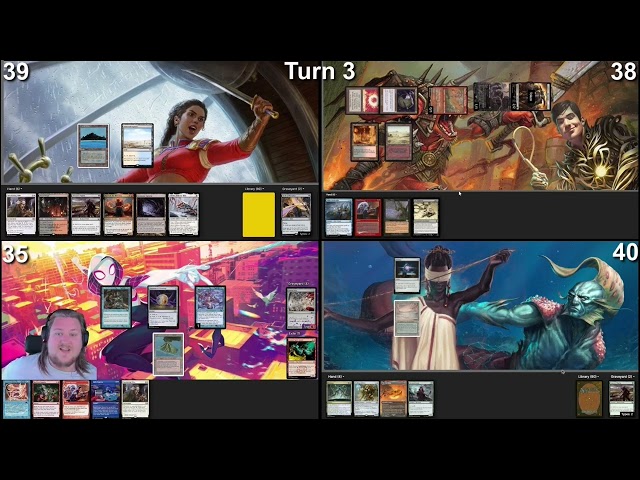Open the Exile label in the 35-life panel
This screenshot has width=640, height=480.
point(294,333)
